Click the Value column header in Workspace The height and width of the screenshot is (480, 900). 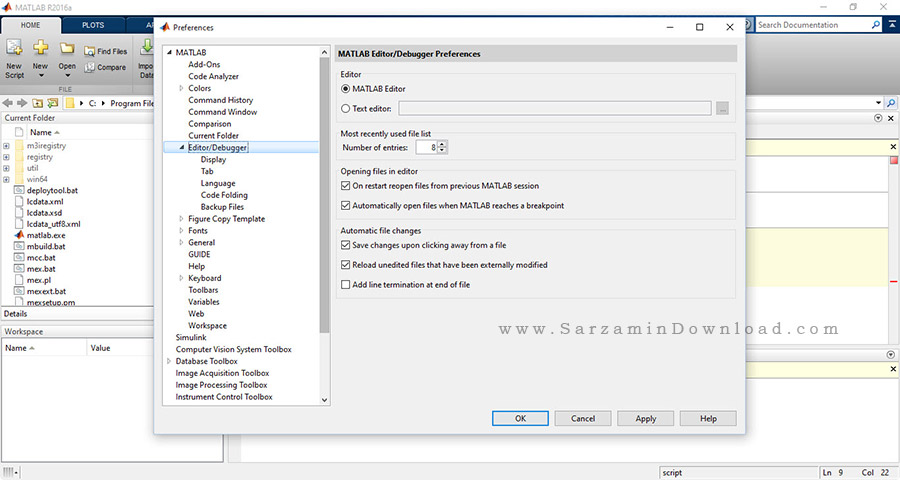coord(100,348)
